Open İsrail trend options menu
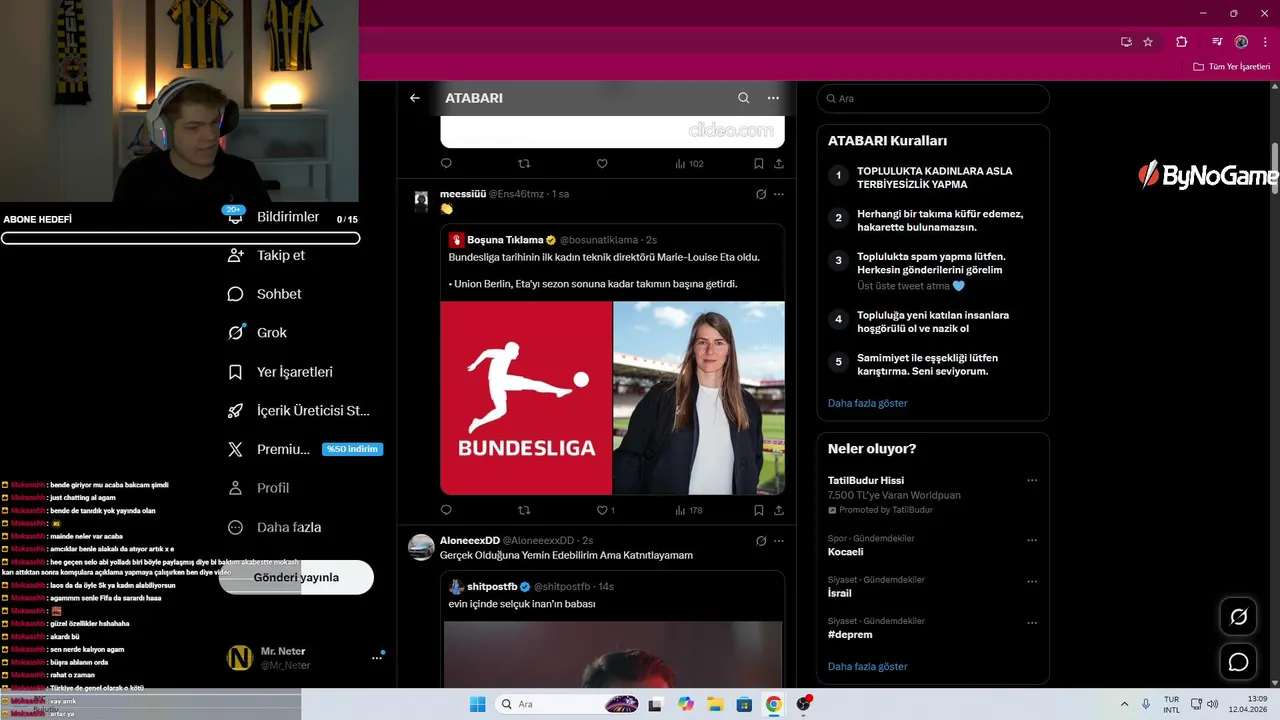 tap(1032, 580)
